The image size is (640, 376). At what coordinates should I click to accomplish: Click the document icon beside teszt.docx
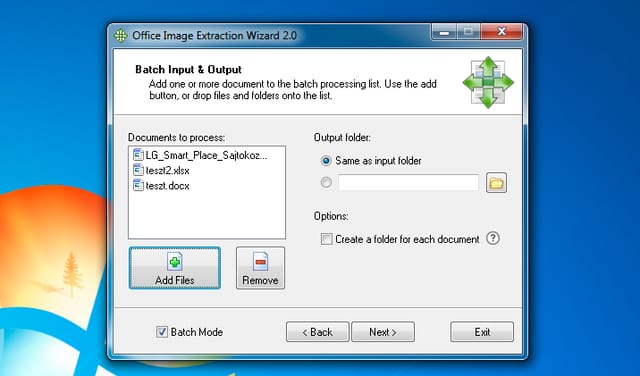click(x=138, y=185)
